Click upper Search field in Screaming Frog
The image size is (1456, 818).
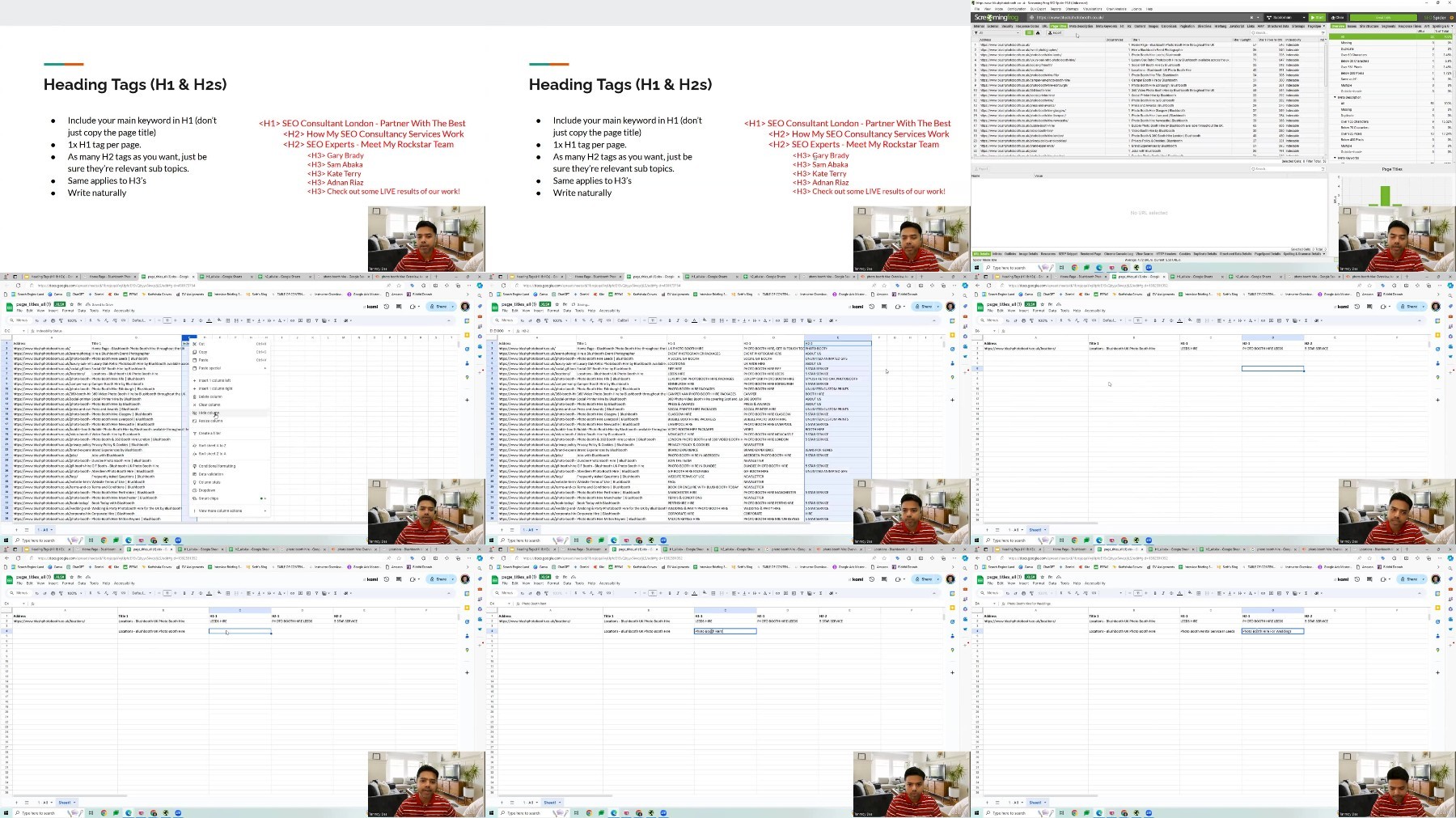coord(1286,33)
